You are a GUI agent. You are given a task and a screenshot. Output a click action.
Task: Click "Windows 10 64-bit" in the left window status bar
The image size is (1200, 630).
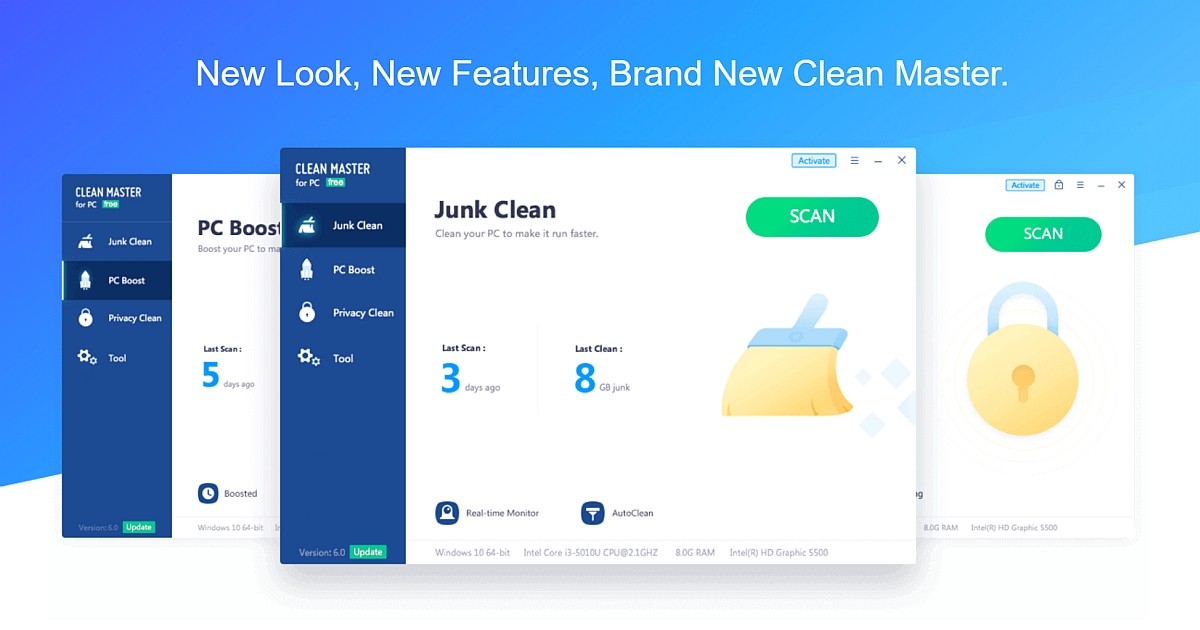230,527
